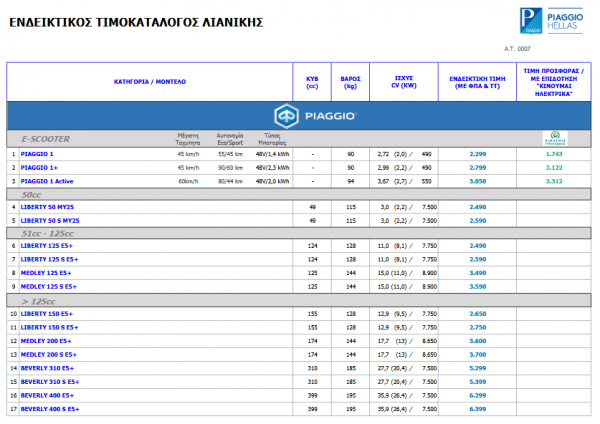Screen dimensions: 600x424
Task: Click battery value 48V/2,0 kWh
Action: click(272, 181)
